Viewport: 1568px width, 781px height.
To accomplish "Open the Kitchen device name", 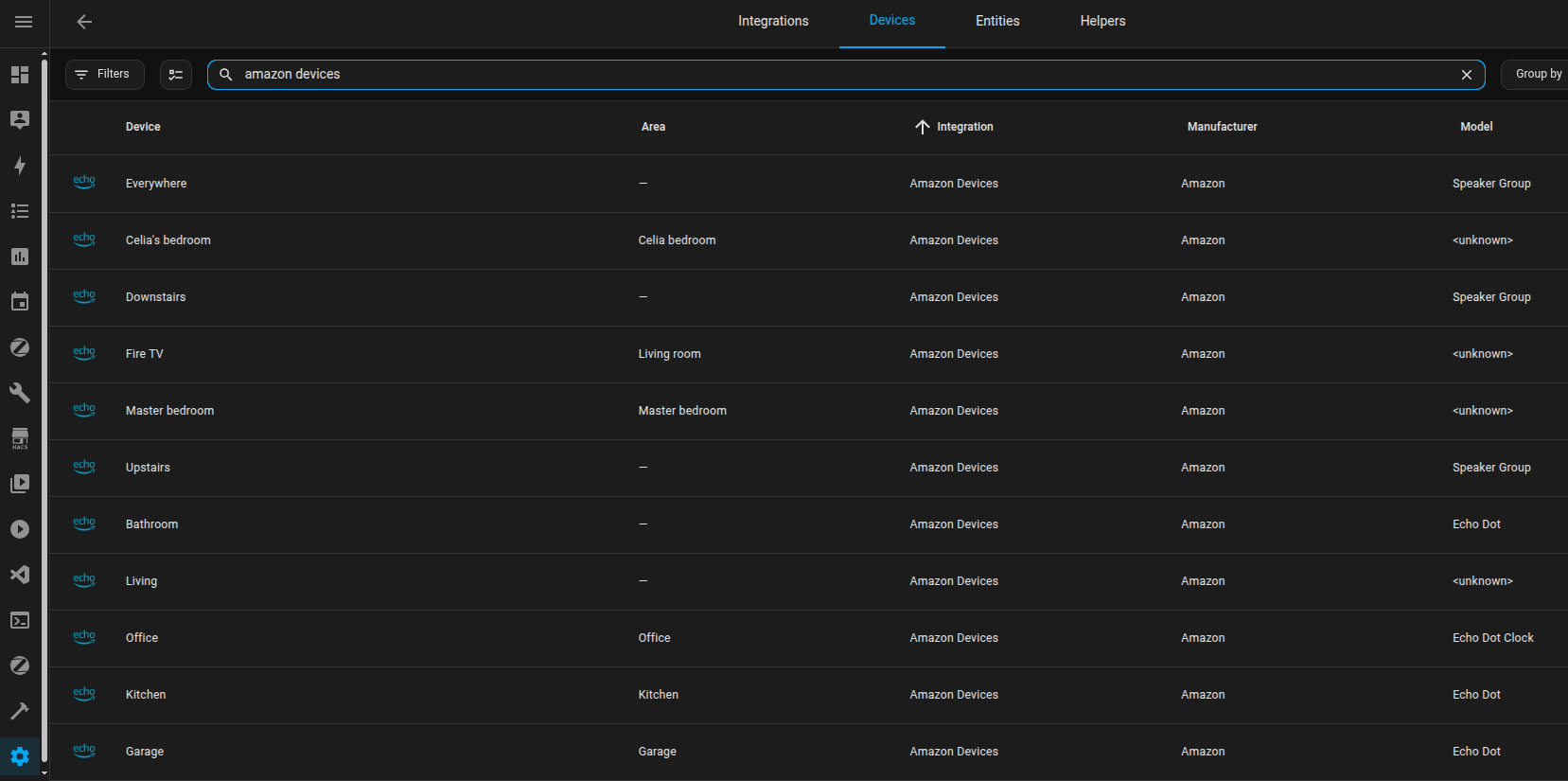I will click(146, 695).
